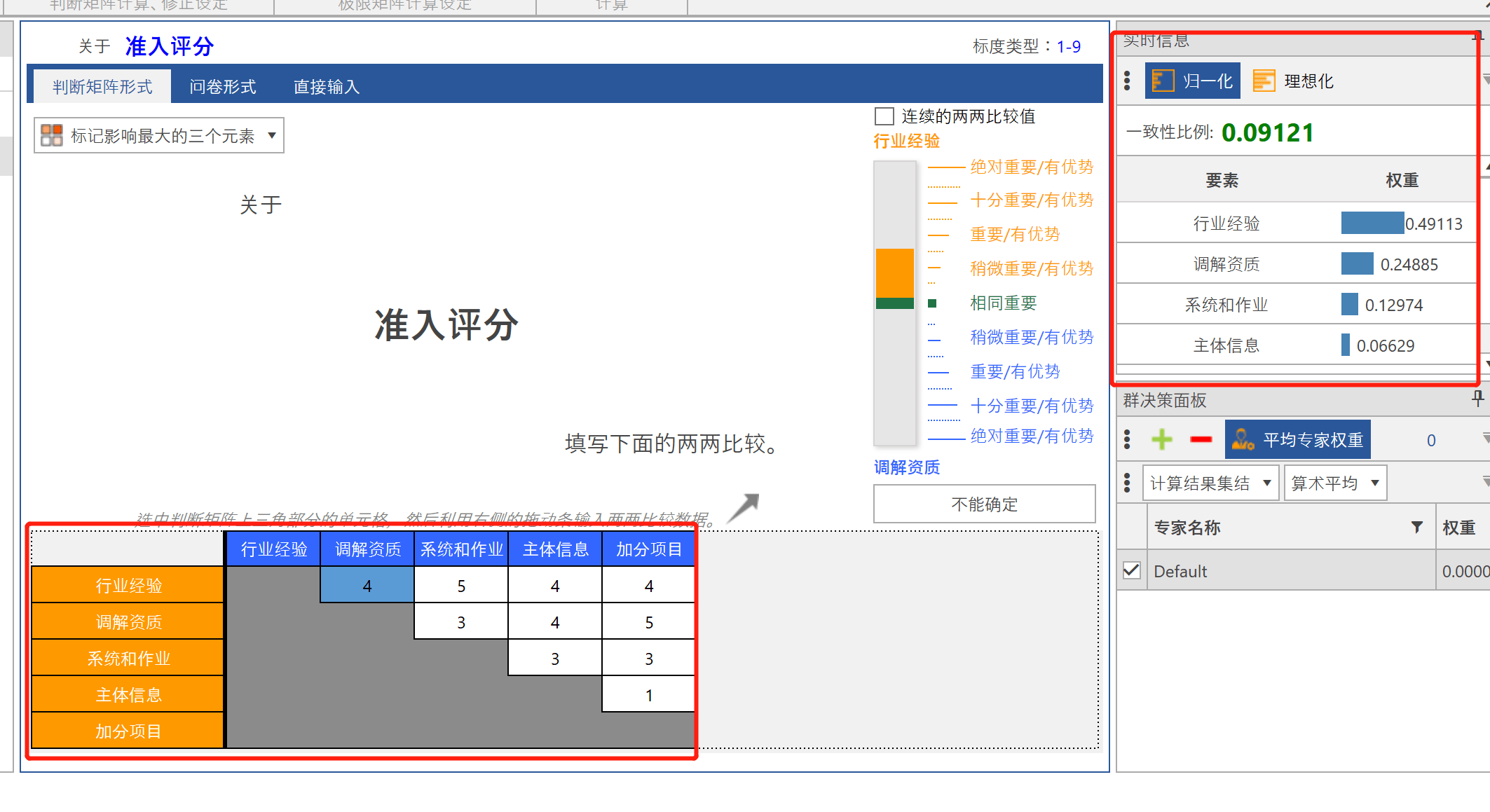Screen dimensions: 1490x812
Task: Select blue 重要/有优势 scale label
Action: click(1015, 371)
